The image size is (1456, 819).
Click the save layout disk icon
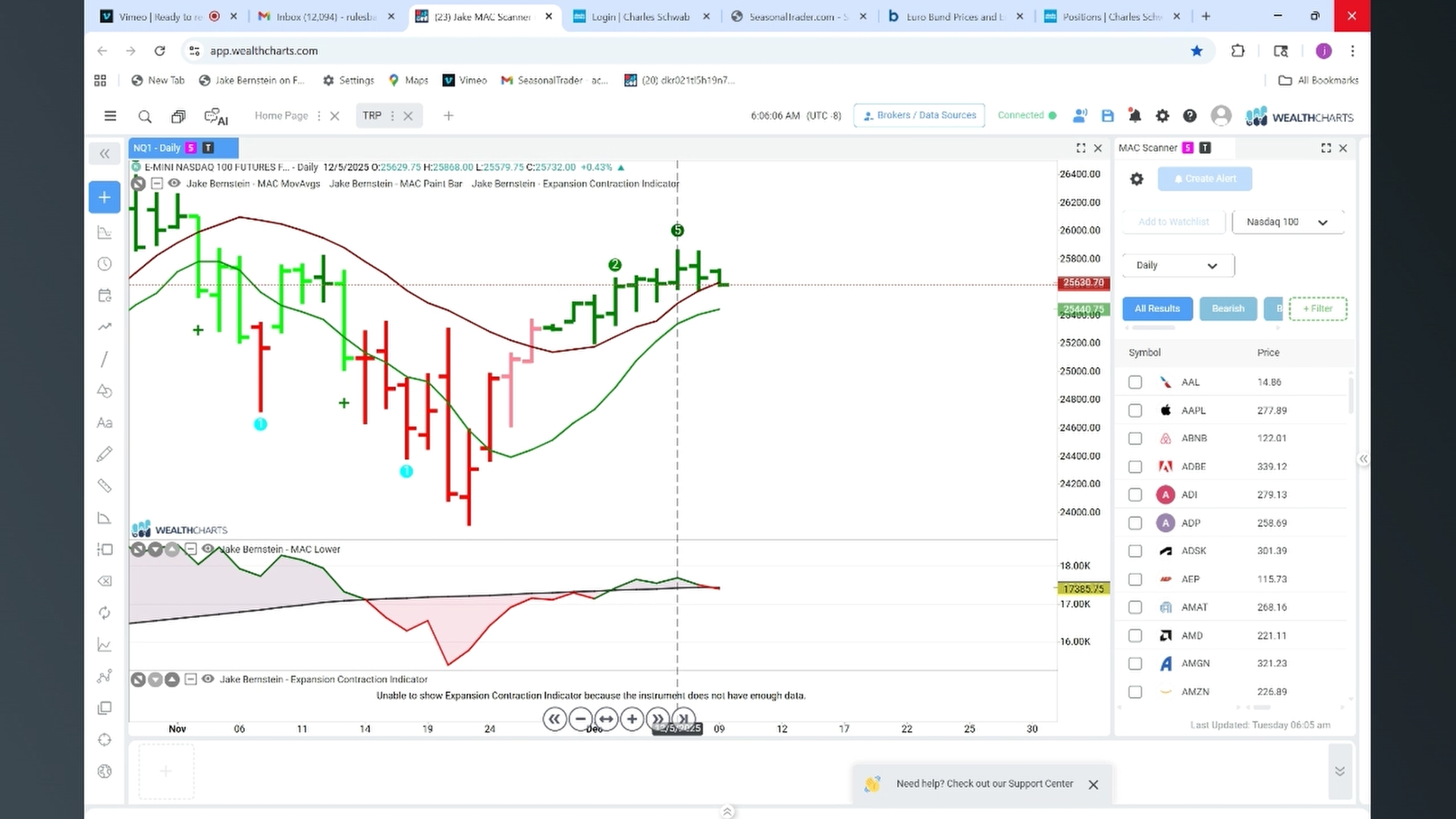click(x=1107, y=116)
